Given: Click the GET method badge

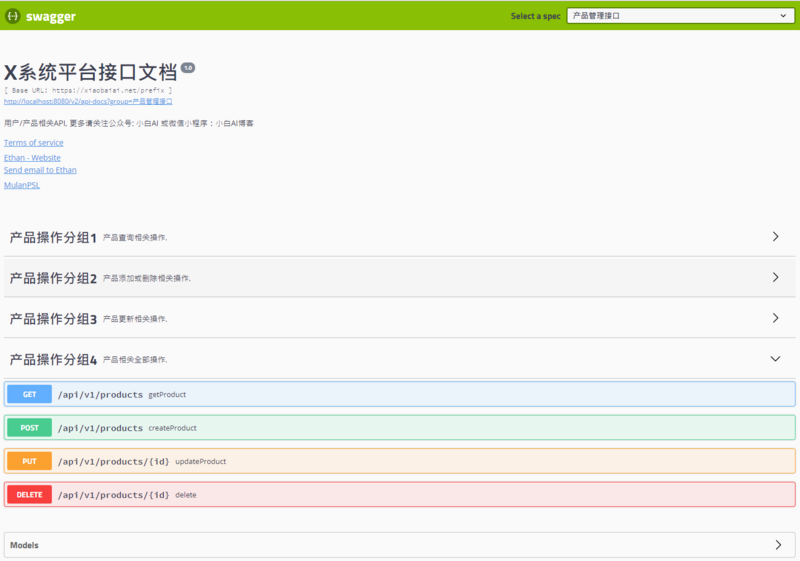Looking at the screenshot, I should tap(30, 394).
